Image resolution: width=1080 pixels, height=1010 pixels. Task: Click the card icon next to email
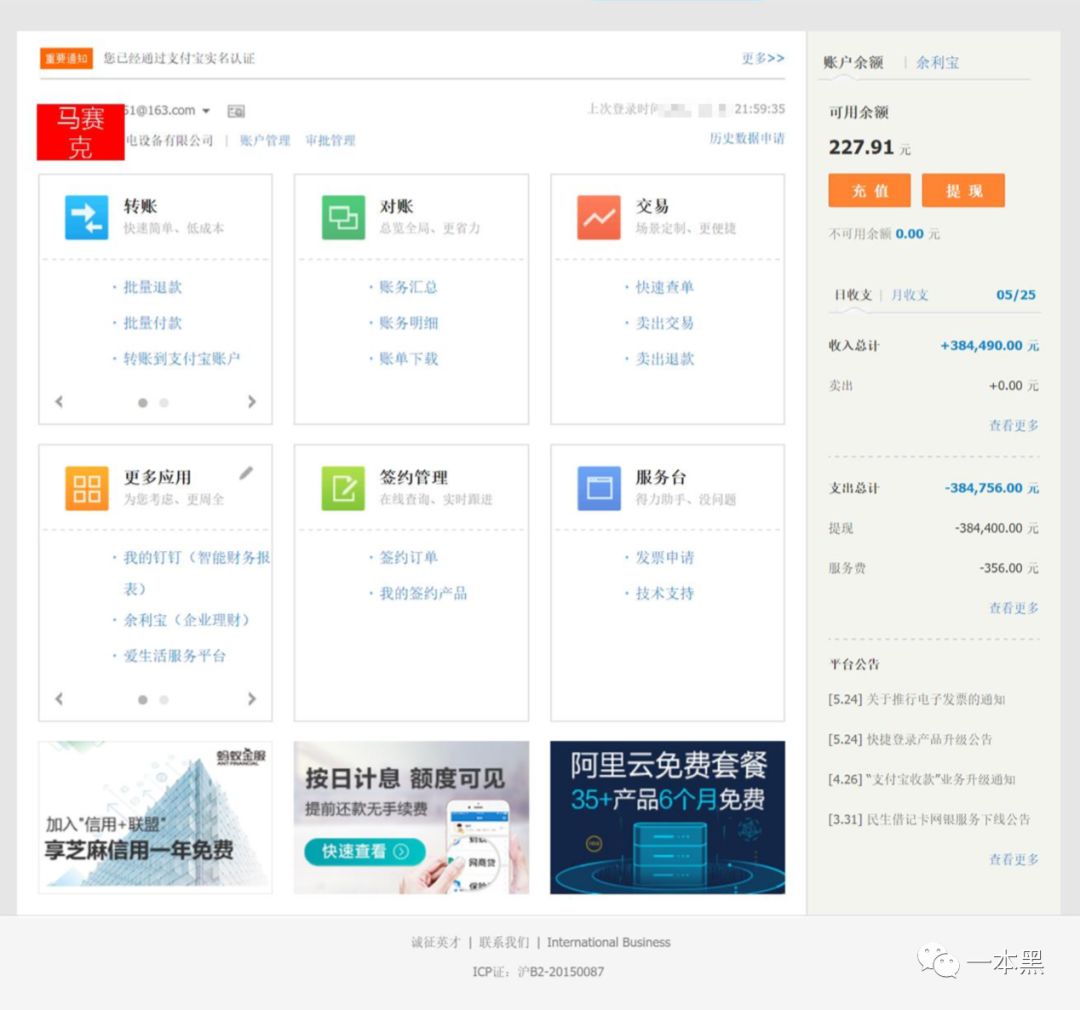tap(236, 111)
